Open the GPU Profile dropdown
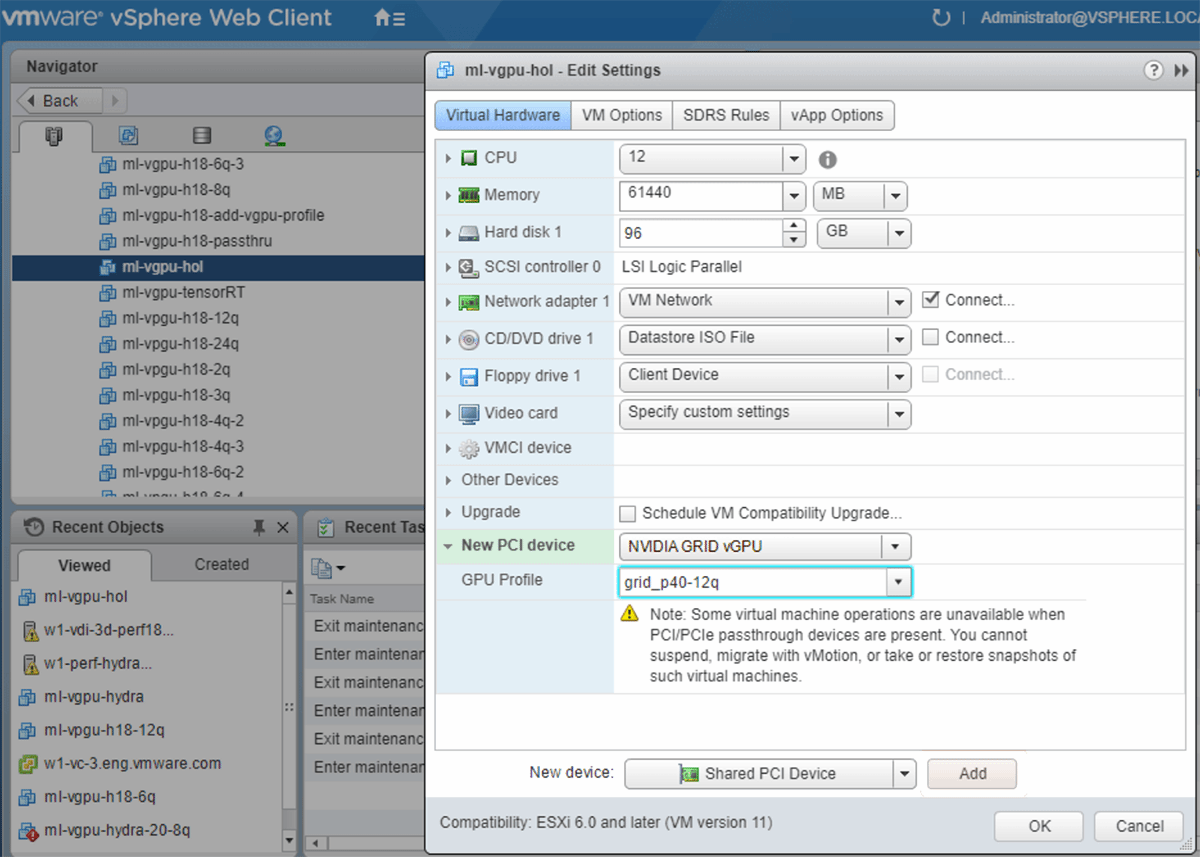 click(898, 581)
